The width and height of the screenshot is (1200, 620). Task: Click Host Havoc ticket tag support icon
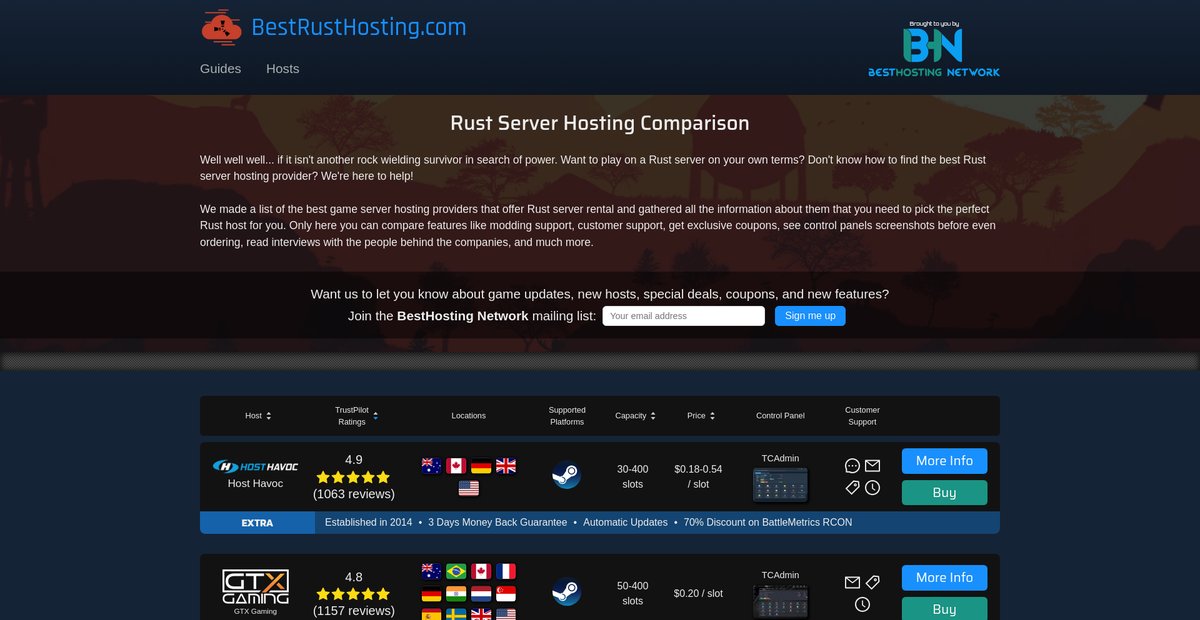point(852,487)
